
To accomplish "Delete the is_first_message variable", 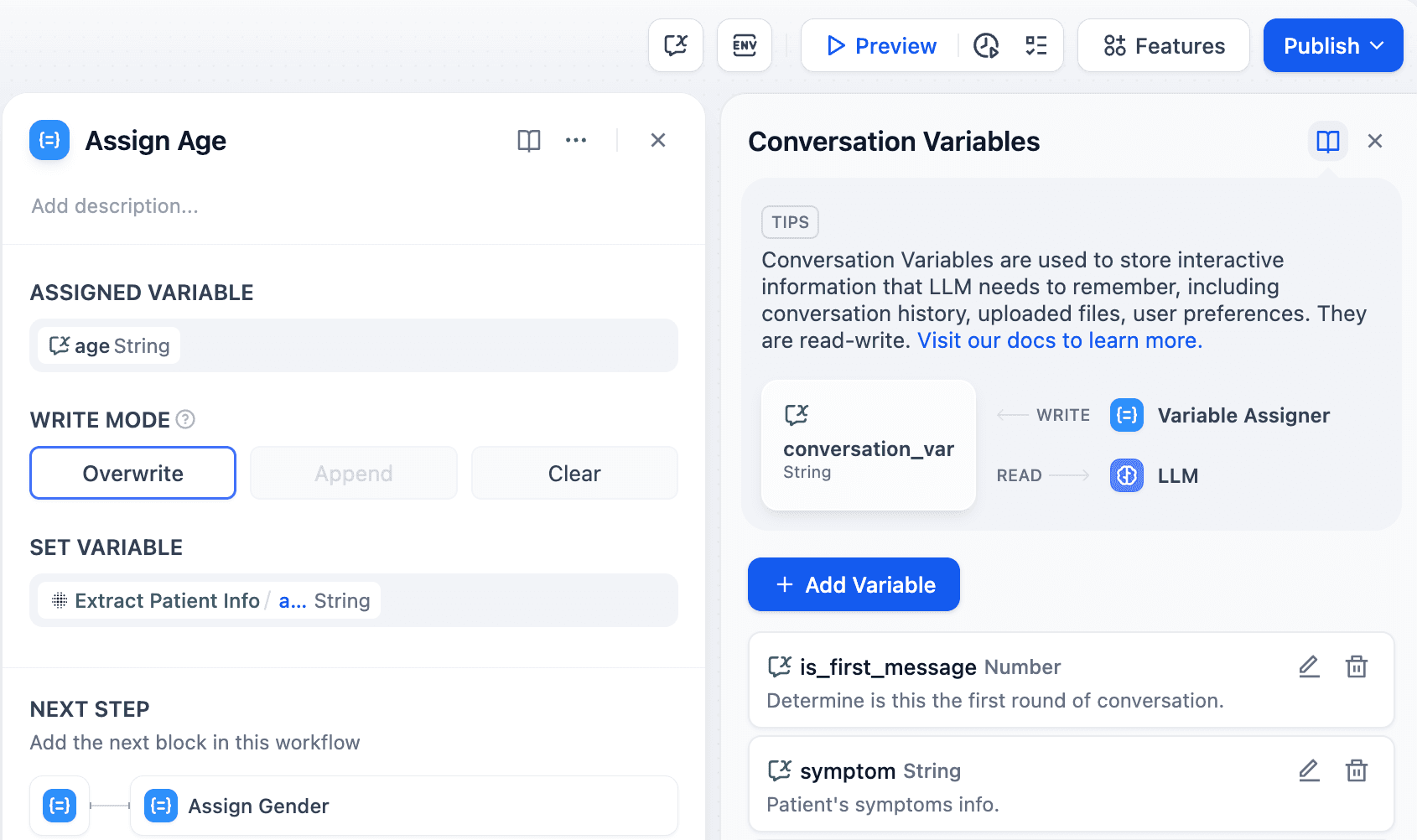I will [x=1356, y=667].
